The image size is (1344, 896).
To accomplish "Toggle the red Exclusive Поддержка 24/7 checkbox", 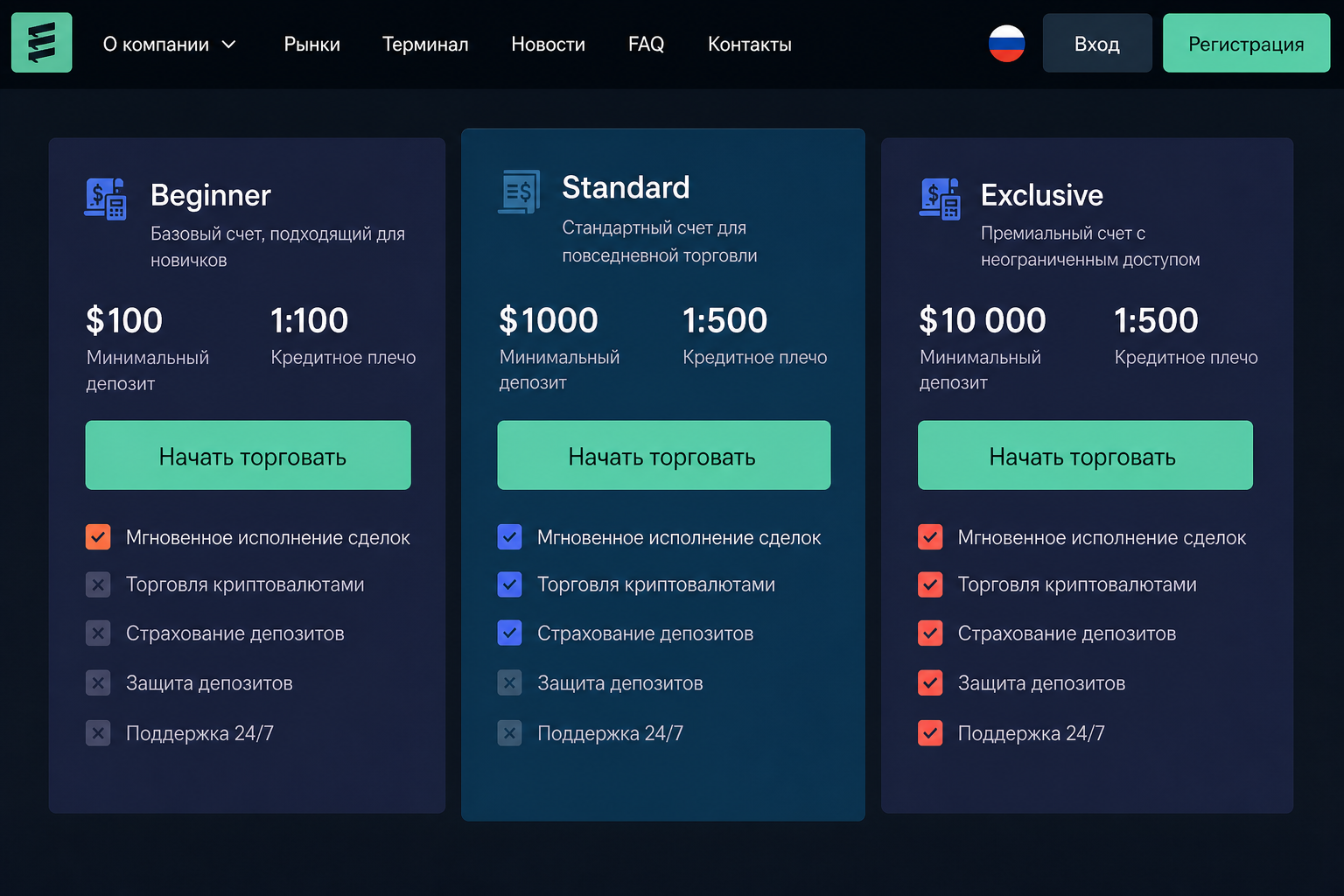I will pyautogui.click(x=930, y=732).
